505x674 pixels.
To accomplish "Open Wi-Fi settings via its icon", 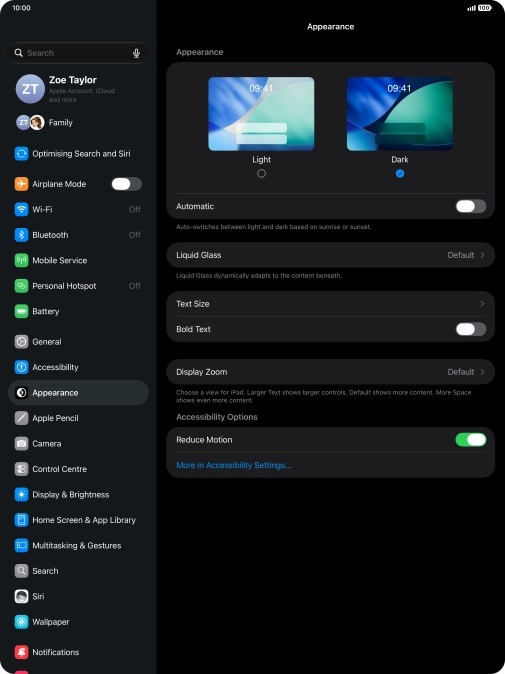I will pos(21,209).
